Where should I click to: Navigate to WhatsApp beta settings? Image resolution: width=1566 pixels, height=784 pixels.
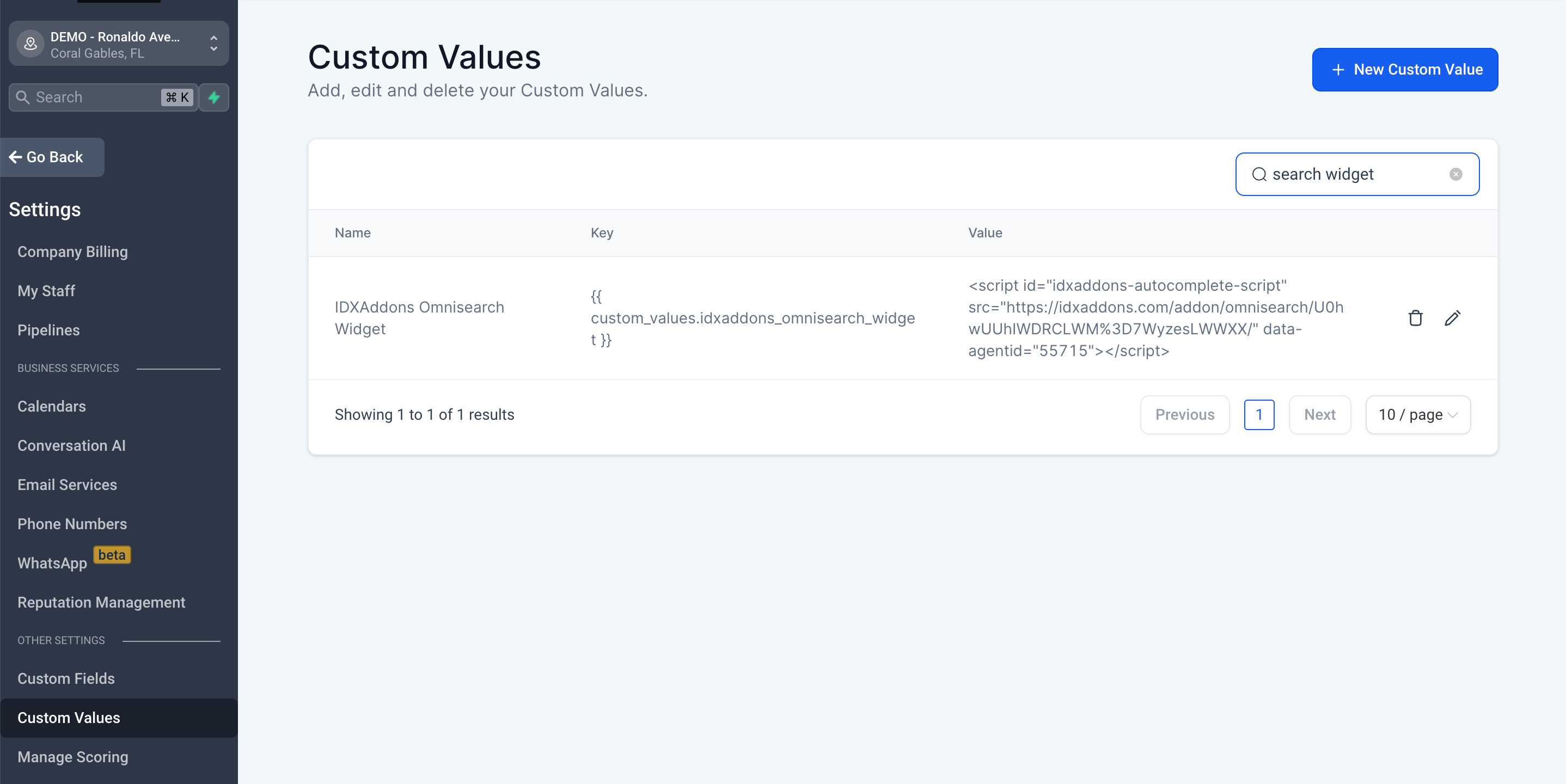(52, 563)
